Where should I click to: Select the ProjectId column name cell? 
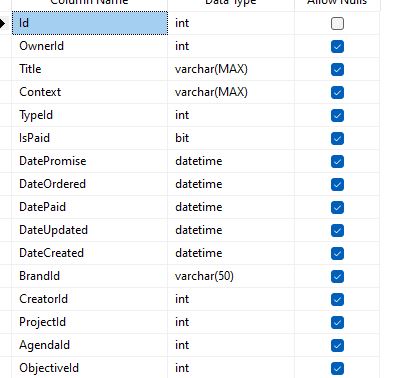coord(90,322)
